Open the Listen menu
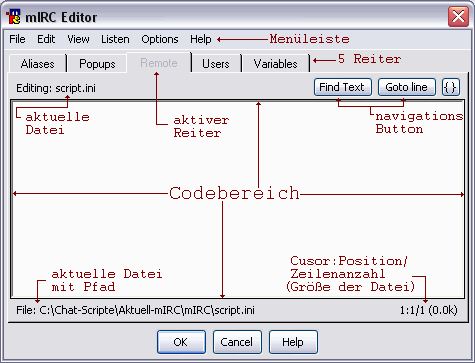The height and width of the screenshot is (363, 475). pyautogui.click(x=115, y=39)
